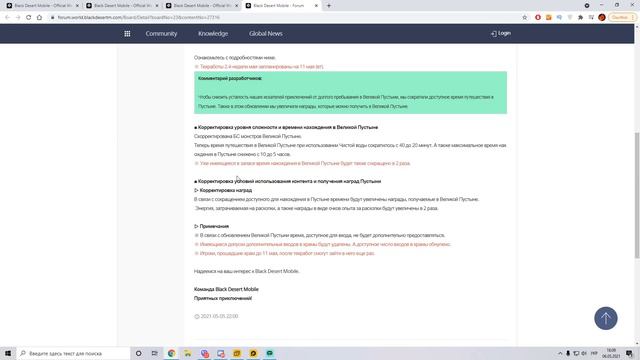Click the tab search circle icon in title bar

(587, 6)
